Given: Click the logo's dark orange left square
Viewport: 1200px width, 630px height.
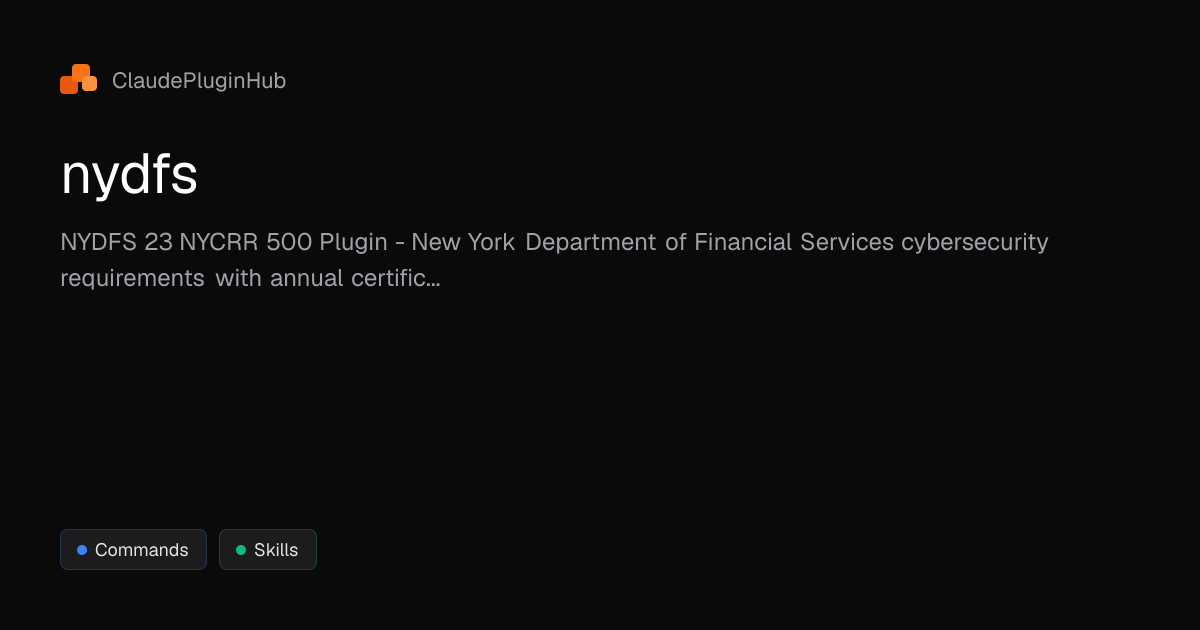Looking at the screenshot, I should (69, 85).
